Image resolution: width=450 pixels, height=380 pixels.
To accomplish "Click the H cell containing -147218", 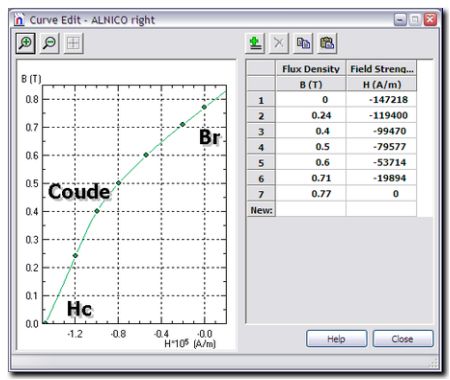I will 381,100.
